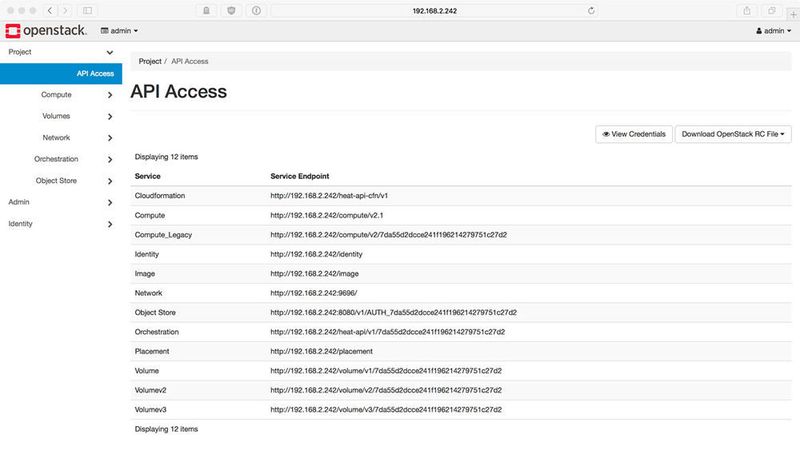This screenshot has height=474, width=800.
Task: Go back with the browser back arrow
Action: [x=49, y=10]
